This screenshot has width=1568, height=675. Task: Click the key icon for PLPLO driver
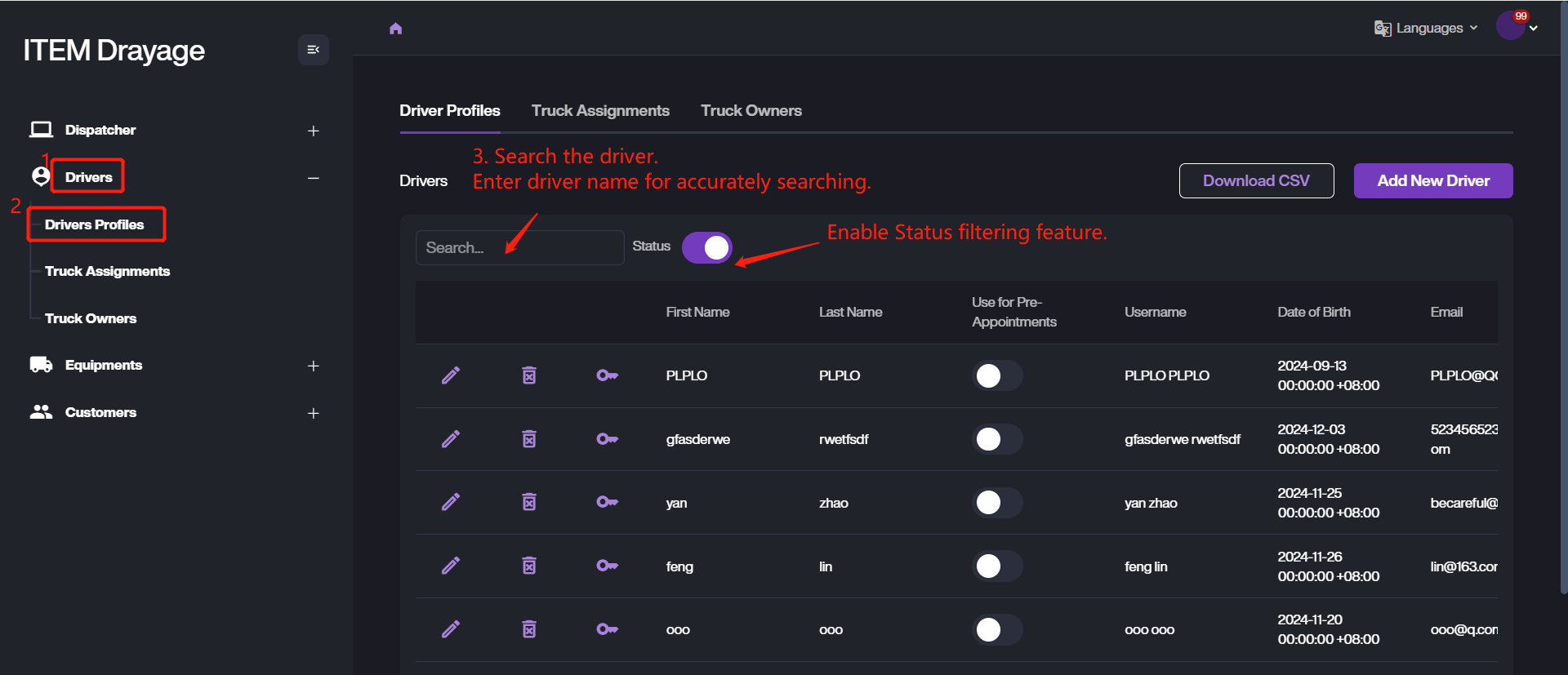point(607,375)
